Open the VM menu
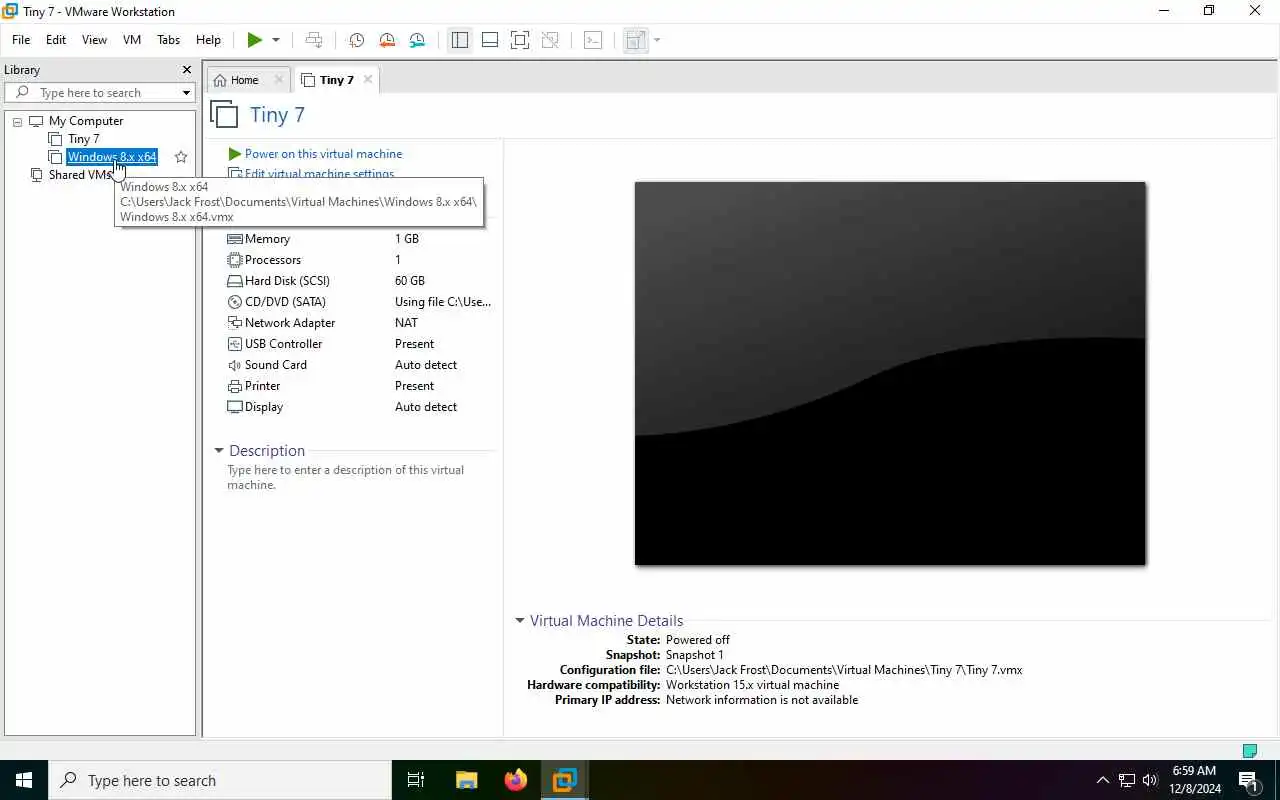The width and height of the screenshot is (1280, 800). pyautogui.click(x=132, y=40)
